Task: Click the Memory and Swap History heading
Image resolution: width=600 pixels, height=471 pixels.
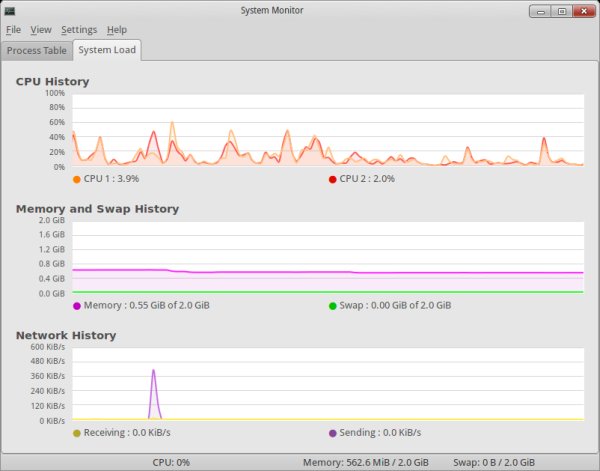Action: click(x=97, y=209)
